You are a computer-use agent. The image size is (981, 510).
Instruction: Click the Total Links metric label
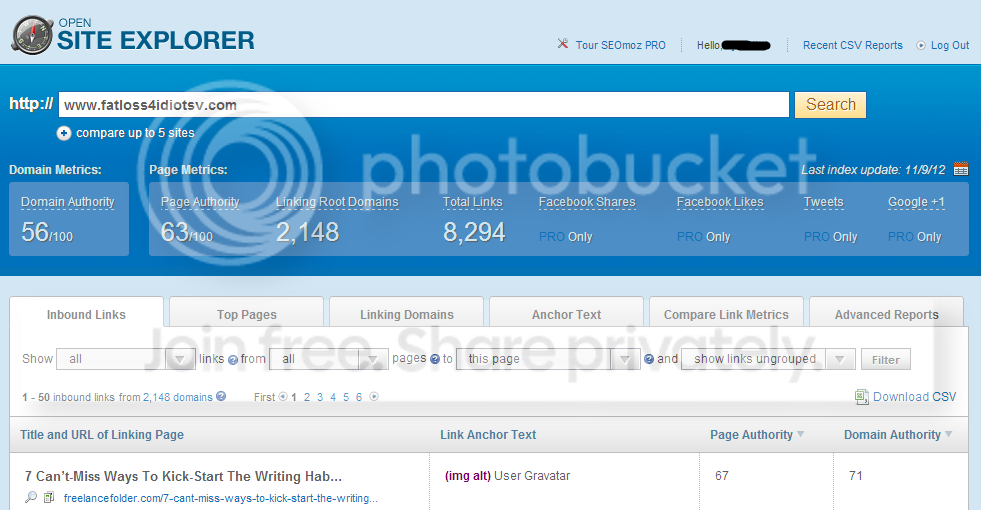pyautogui.click(x=472, y=201)
